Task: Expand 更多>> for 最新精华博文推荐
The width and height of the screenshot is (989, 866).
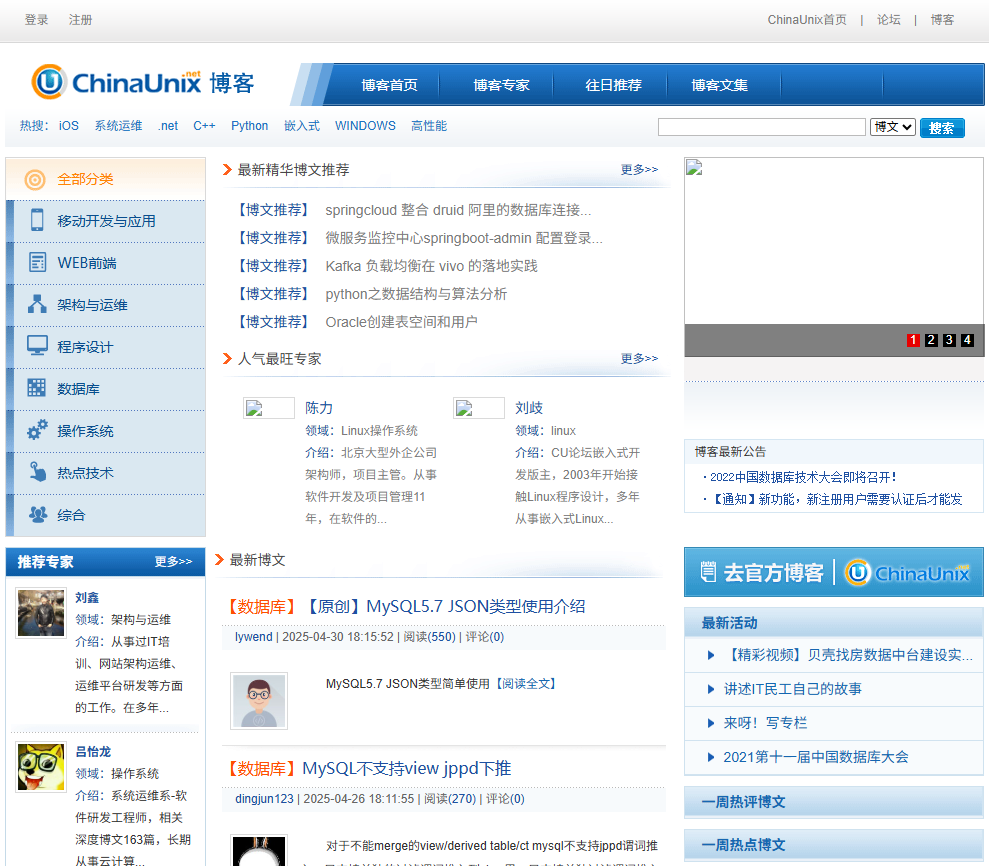Action: click(639, 170)
